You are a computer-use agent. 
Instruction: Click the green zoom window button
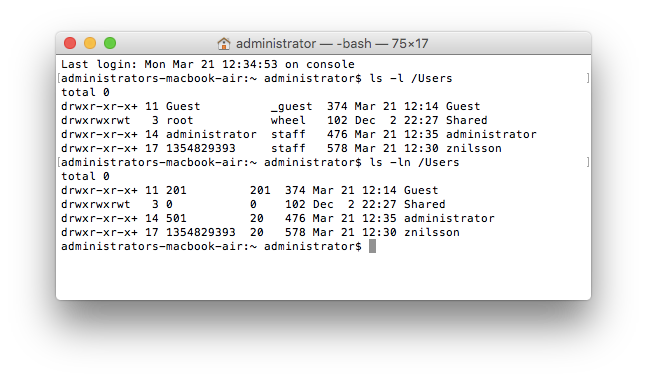(110, 43)
